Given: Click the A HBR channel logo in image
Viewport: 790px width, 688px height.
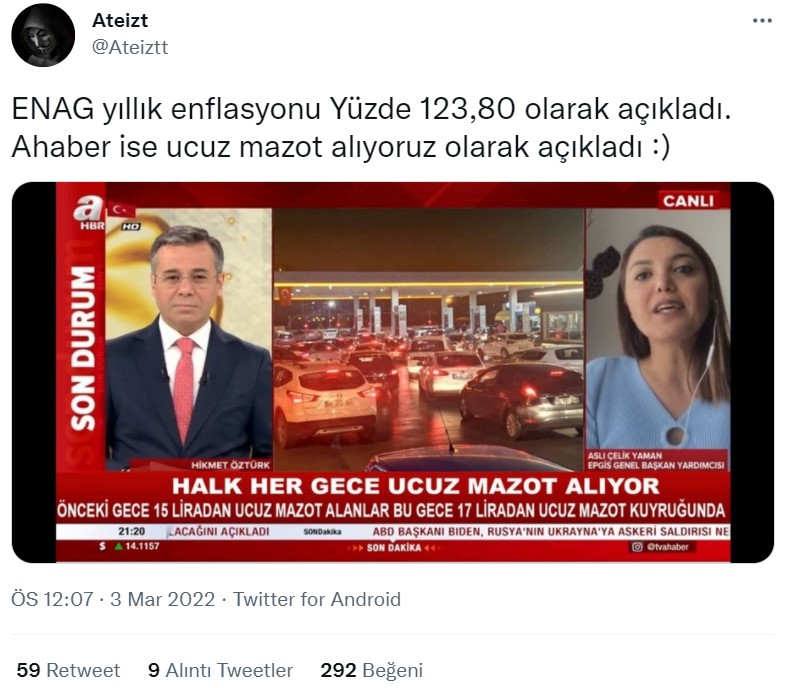Looking at the screenshot, I should click(x=90, y=212).
